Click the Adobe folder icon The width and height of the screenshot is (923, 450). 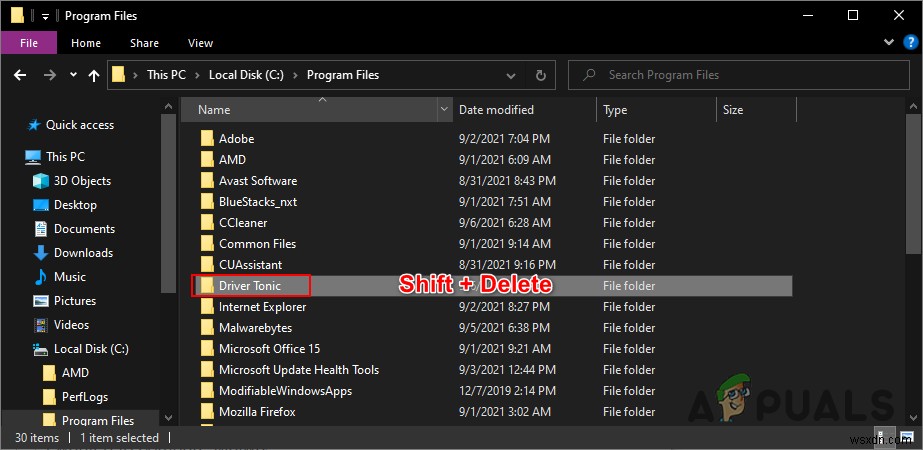pyautogui.click(x=207, y=139)
